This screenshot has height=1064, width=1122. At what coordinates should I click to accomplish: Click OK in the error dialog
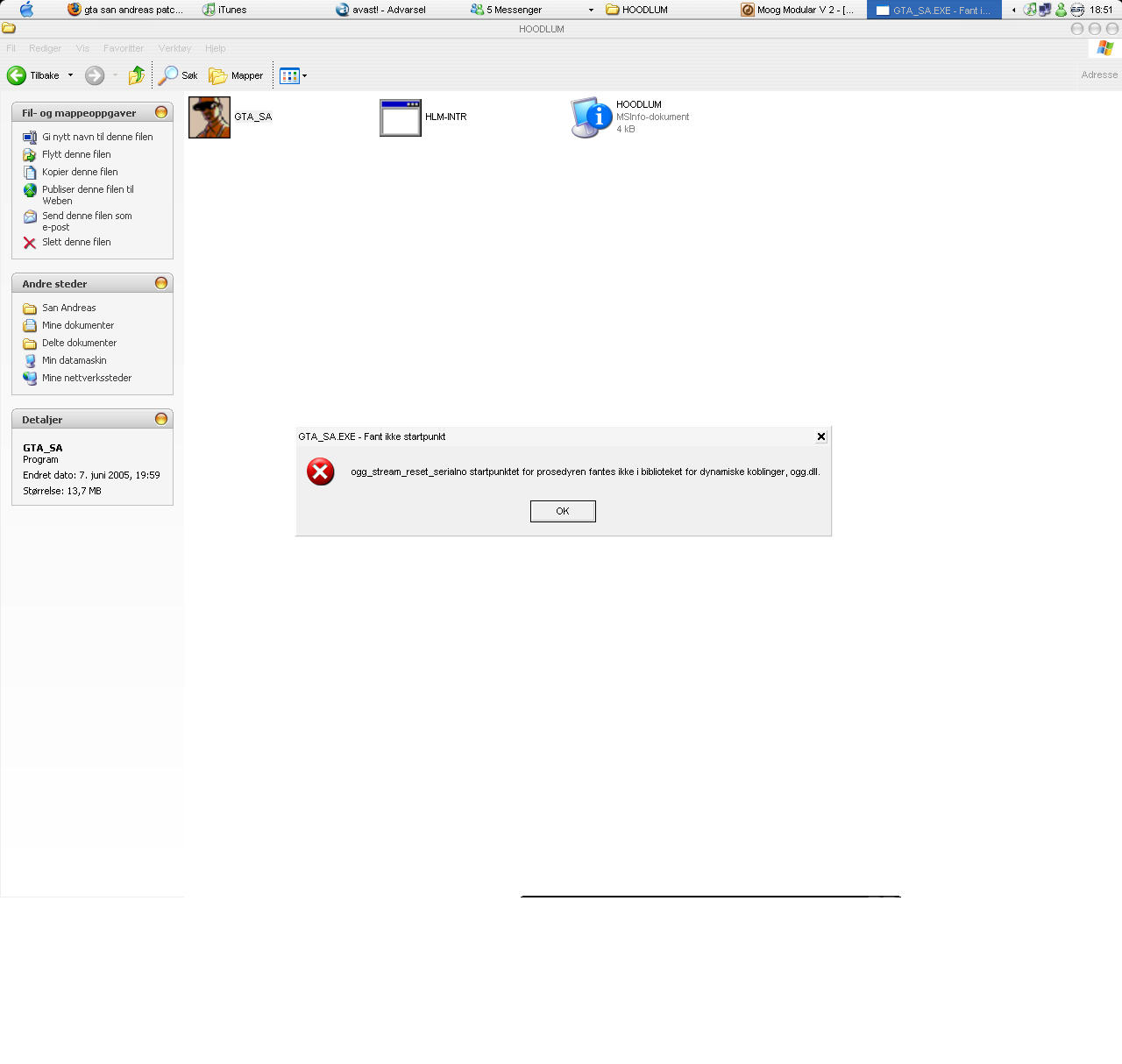pos(563,511)
